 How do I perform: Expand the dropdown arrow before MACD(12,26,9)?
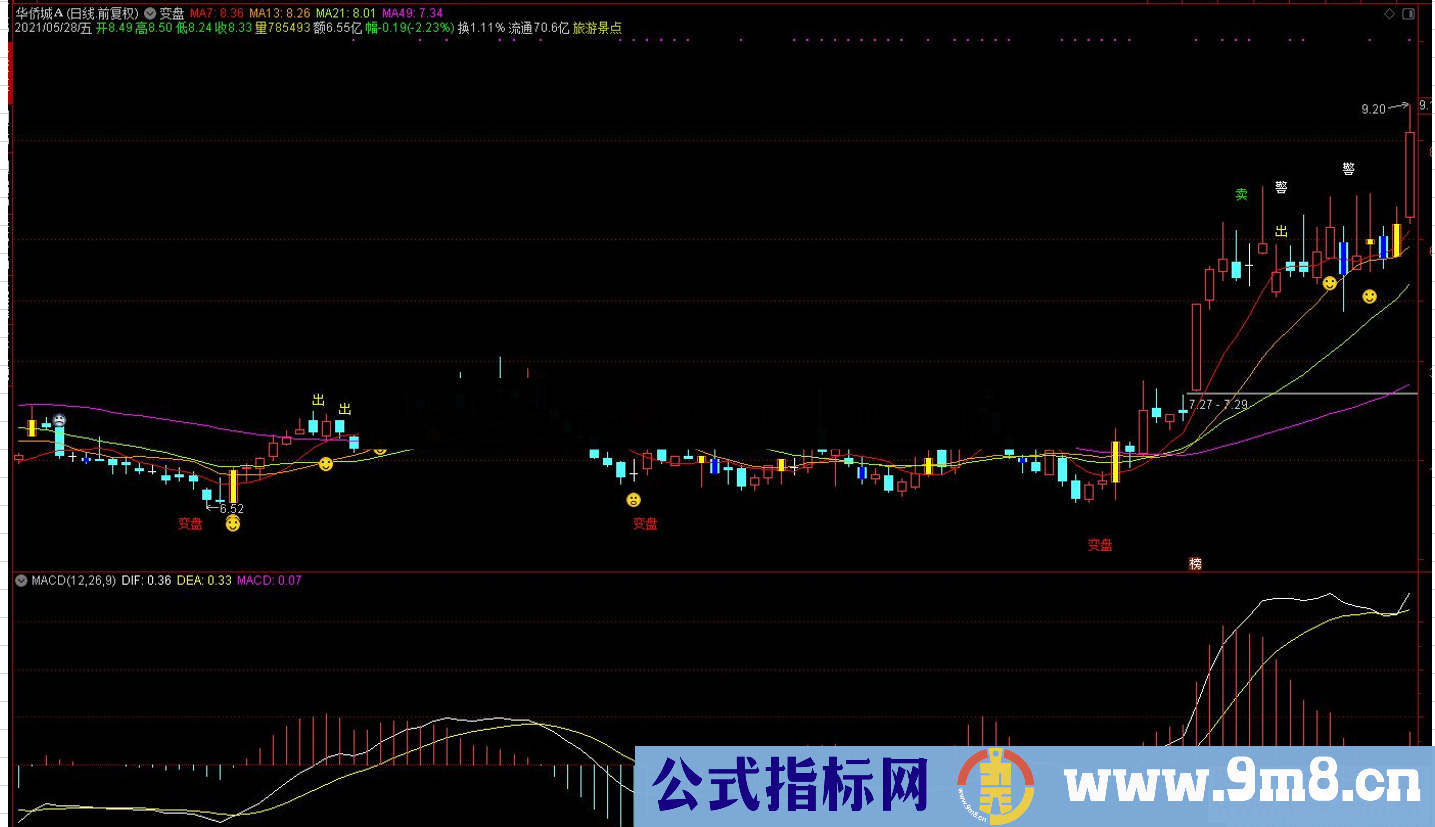pyautogui.click(x=22, y=580)
